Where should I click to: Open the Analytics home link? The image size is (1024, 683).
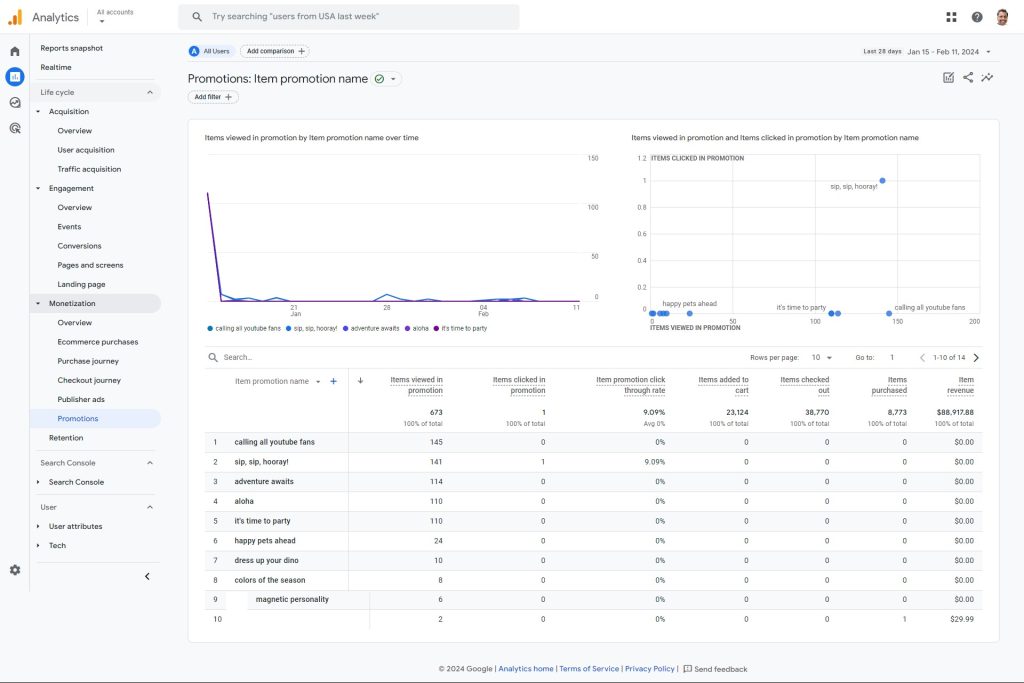pos(526,669)
